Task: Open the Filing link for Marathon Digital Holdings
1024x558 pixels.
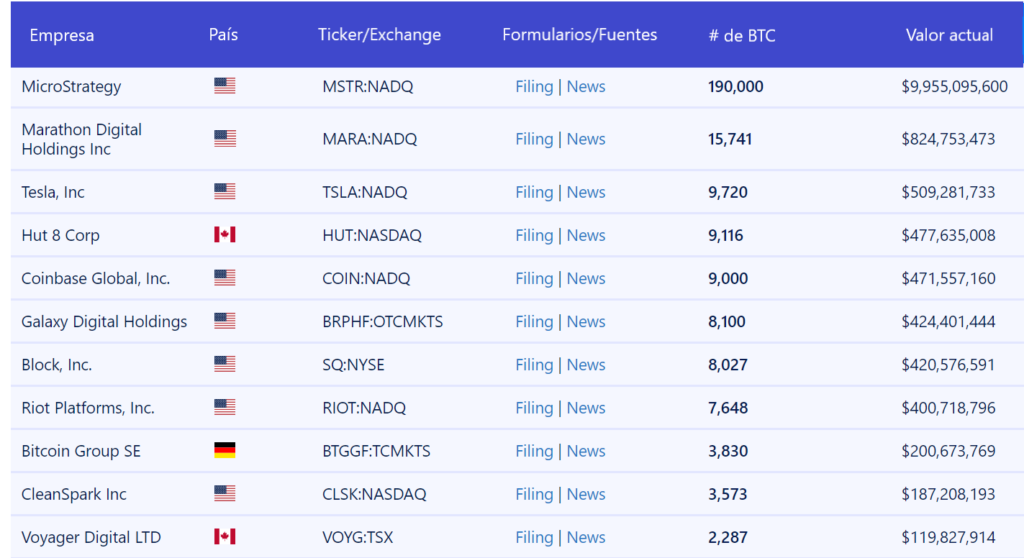Action: click(x=534, y=139)
